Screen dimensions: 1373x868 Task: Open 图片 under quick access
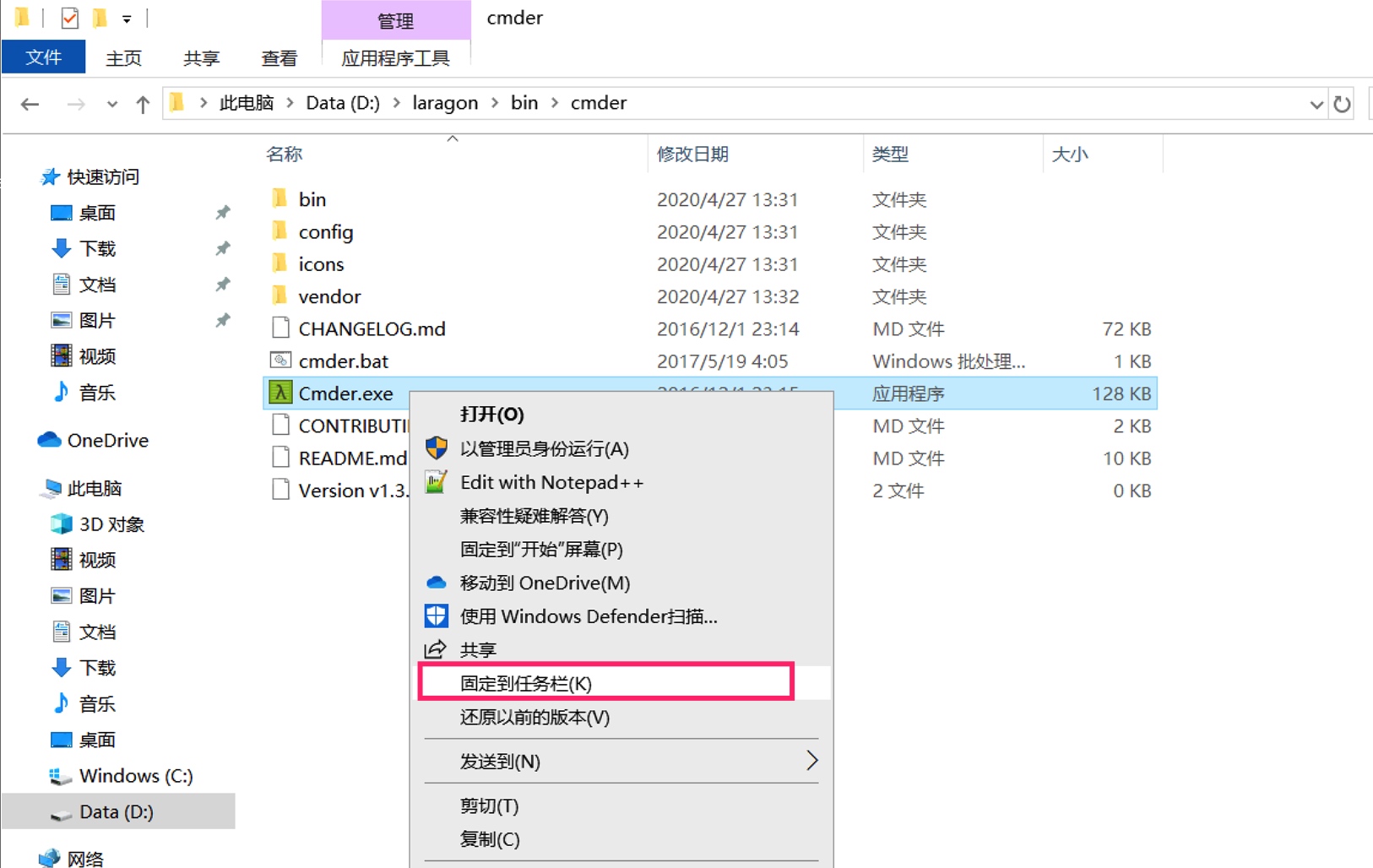(96, 320)
